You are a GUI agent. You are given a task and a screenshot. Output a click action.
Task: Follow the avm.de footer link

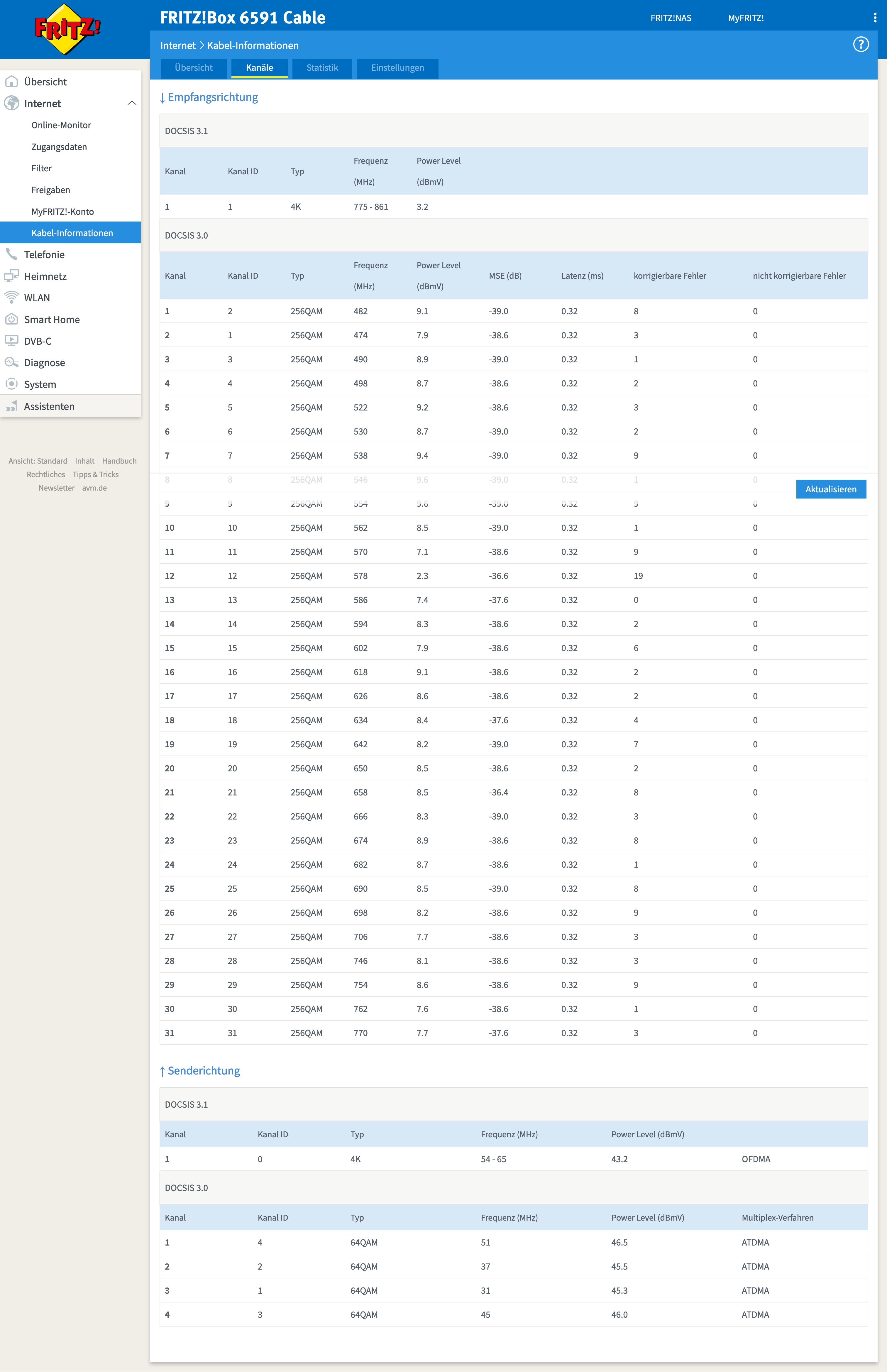pyautogui.click(x=94, y=488)
